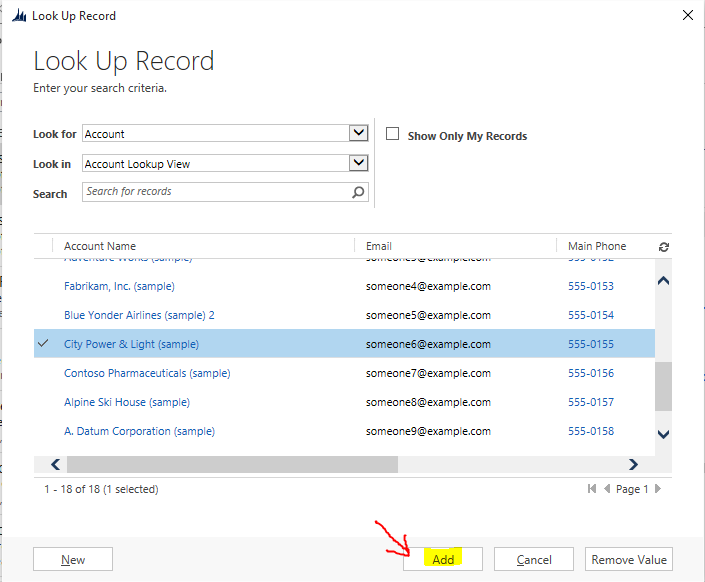
Task: Go to previous page arrow
Action: pos(607,488)
